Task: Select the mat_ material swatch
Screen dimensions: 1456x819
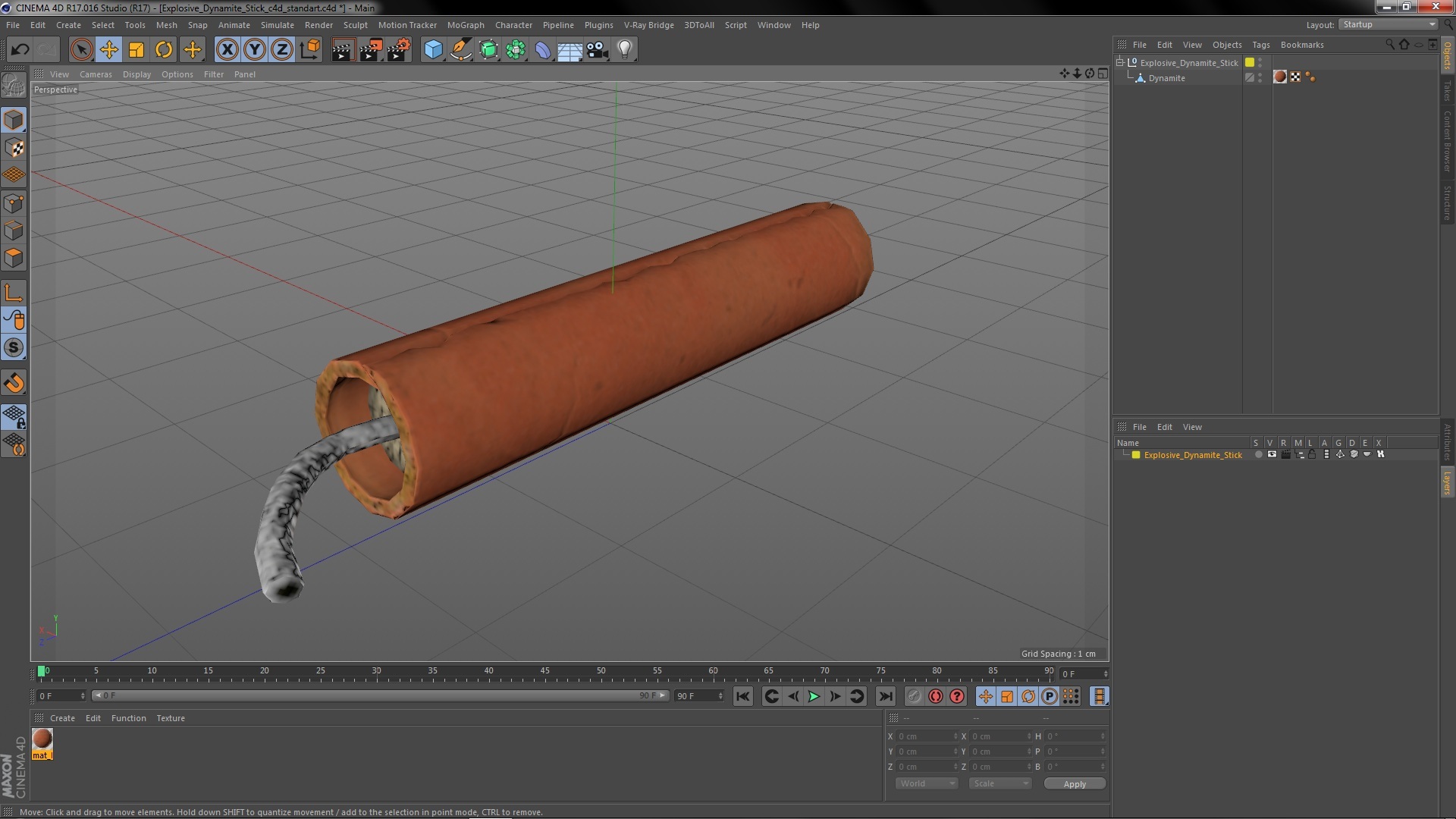Action: (42, 739)
